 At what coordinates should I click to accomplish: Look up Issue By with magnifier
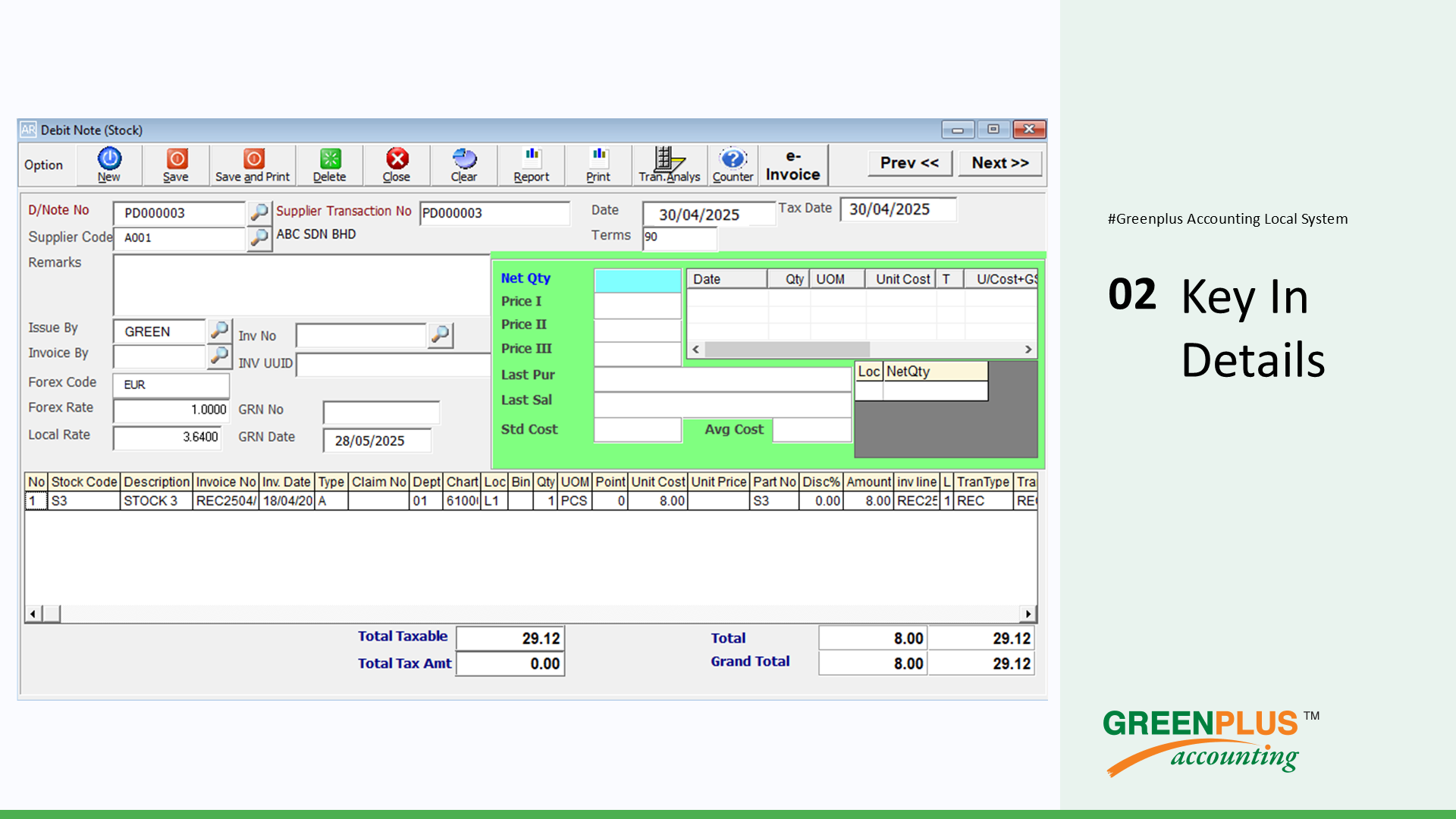pyautogui.click(x=219, y=331)
